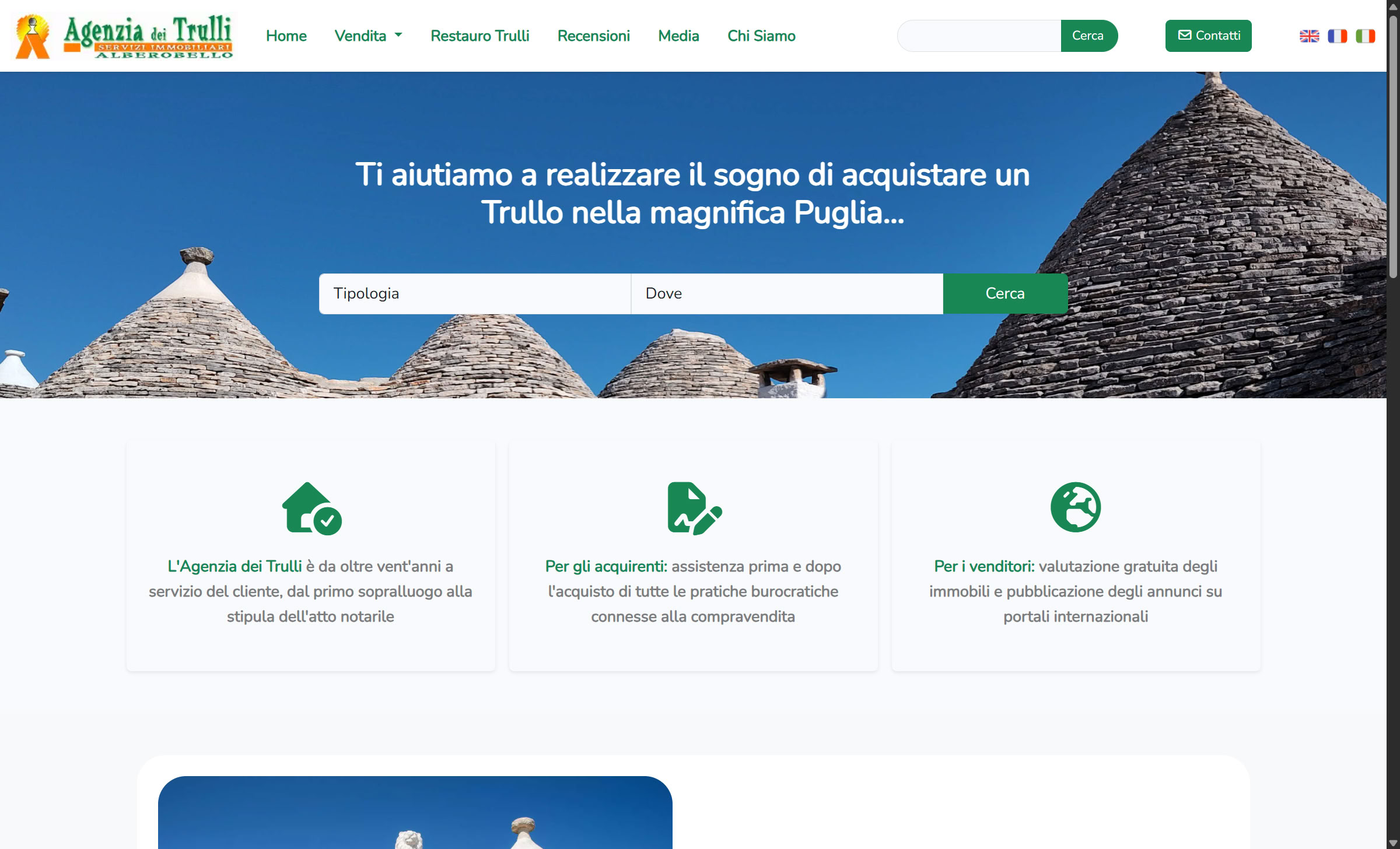
Task: Click Cerca next to the top search bar
Action: tap(1088, 36)
